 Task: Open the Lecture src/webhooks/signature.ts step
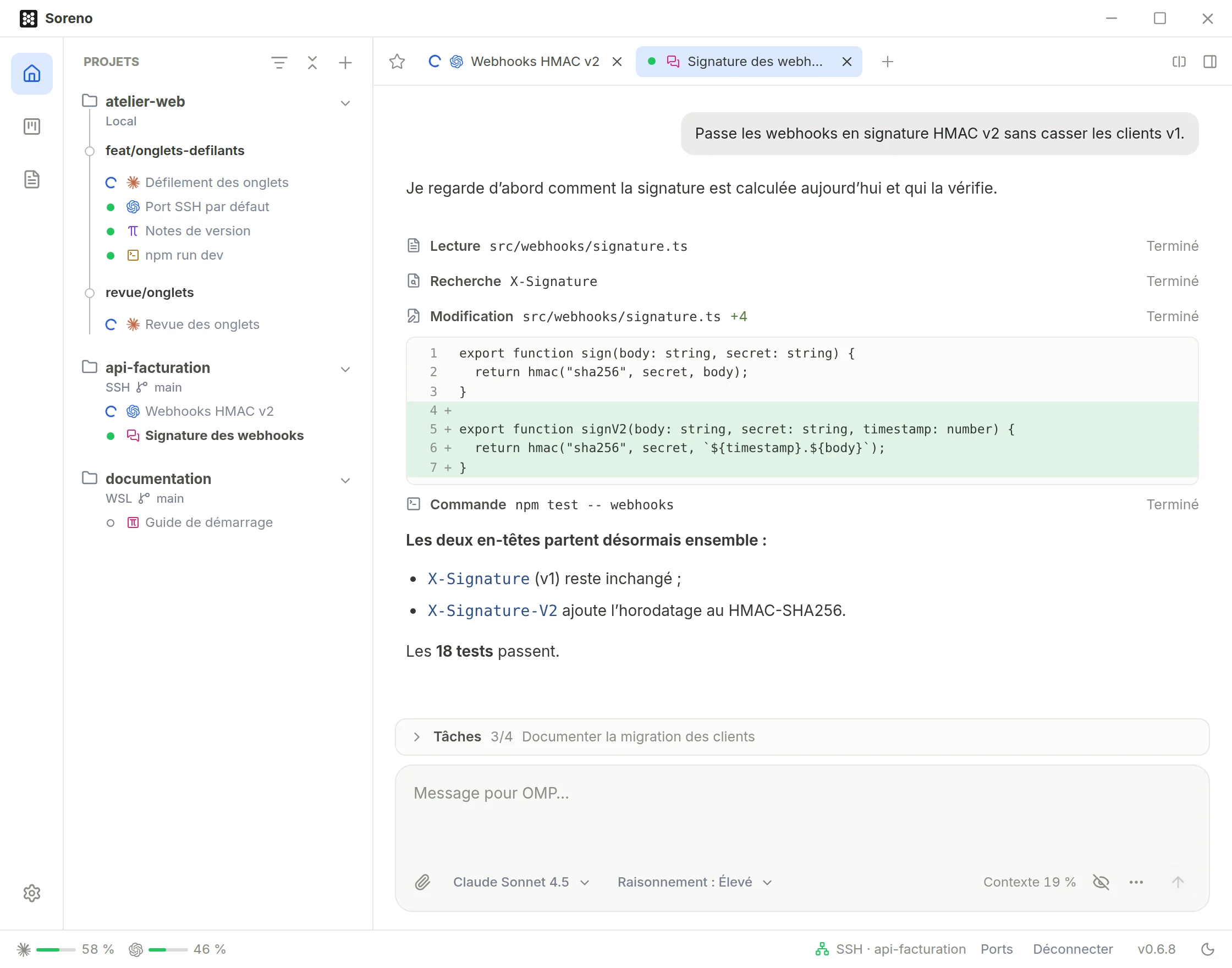point(802,246)
